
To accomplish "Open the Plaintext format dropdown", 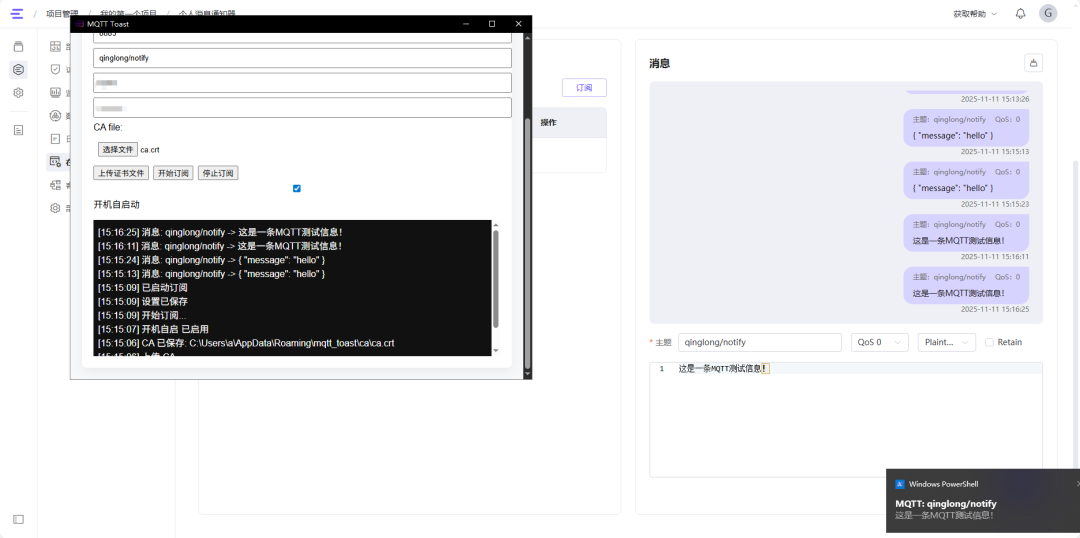I will coord(947,342).
